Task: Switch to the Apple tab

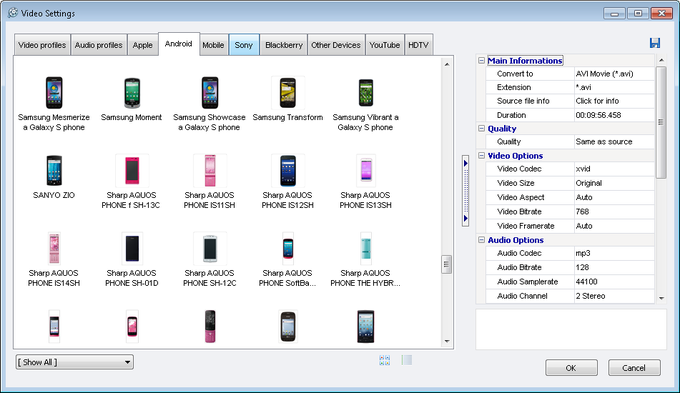Action: click(143, 45)
